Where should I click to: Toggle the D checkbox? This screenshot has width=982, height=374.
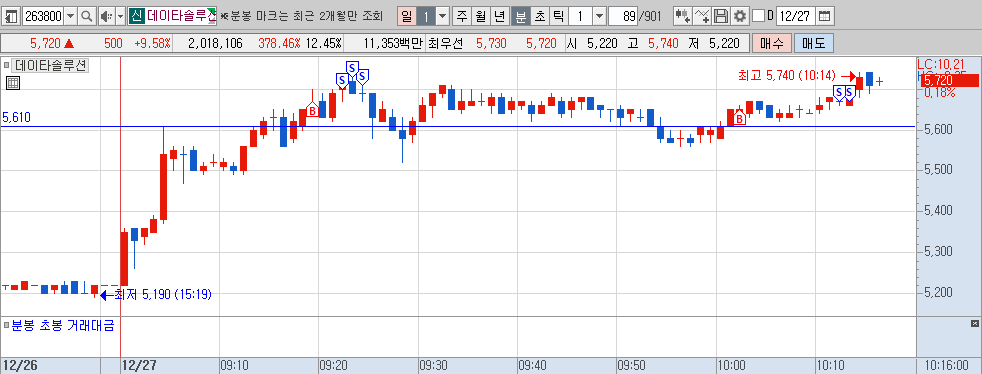pyautogui.click(x=758, y=16)
